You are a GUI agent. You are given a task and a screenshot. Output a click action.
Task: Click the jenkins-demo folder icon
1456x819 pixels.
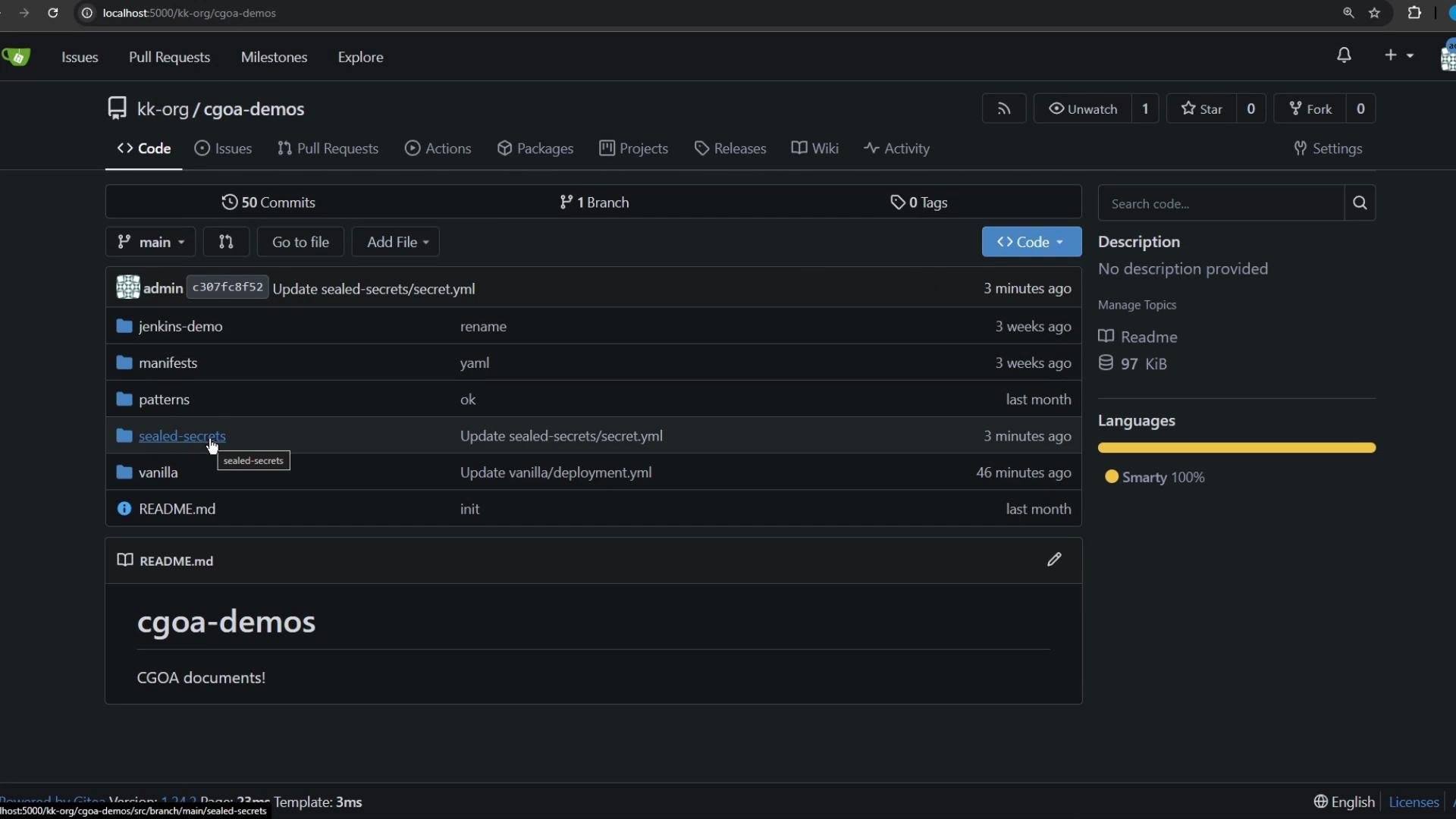[124, 326]
